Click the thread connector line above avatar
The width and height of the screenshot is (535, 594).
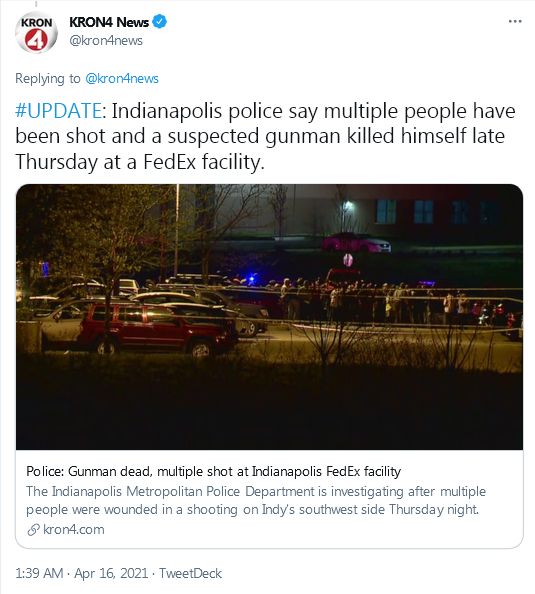point(36,3)
